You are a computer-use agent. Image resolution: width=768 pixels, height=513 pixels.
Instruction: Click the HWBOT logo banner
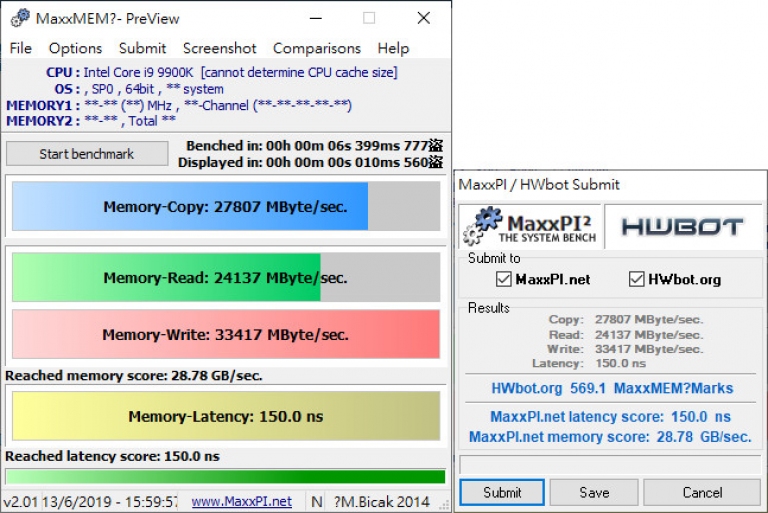pyautogui.click(x=682, y=227)
